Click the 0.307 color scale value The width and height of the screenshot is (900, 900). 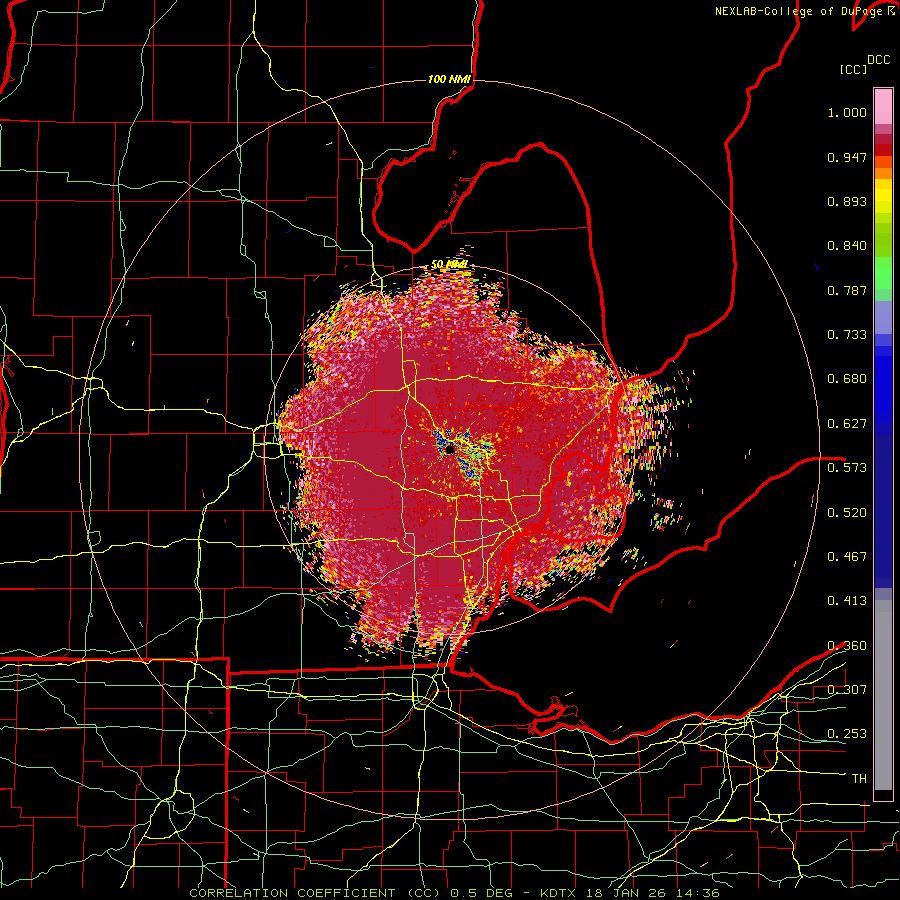[x=847, y=689]
